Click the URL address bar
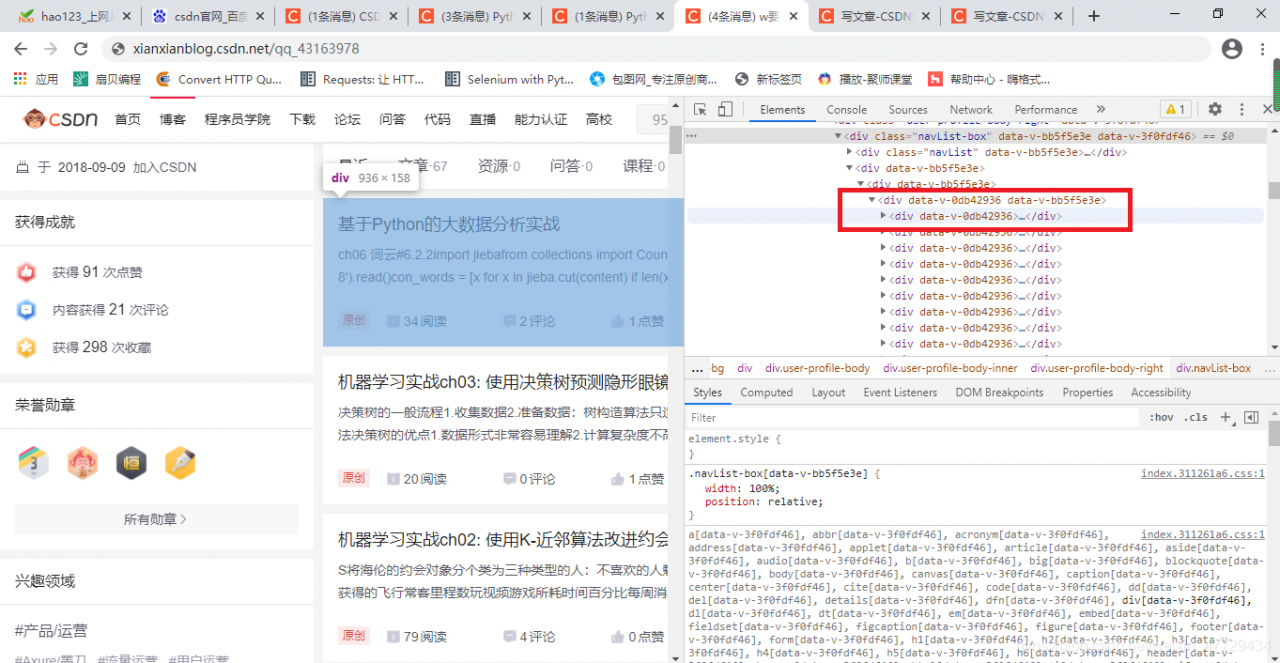Viewport: 1280px width, 663px height. 660,48
